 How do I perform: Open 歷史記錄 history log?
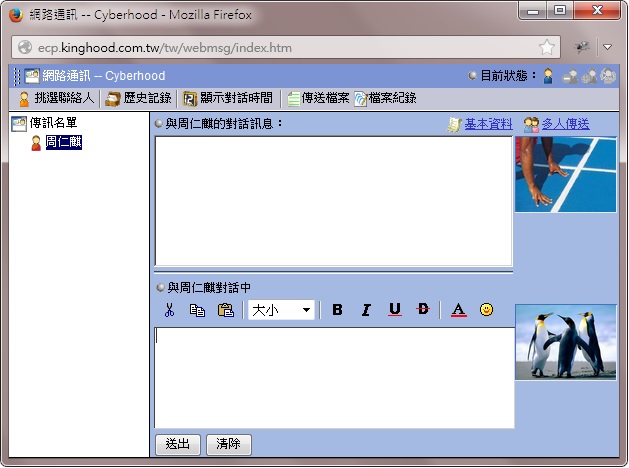(x=139, y=98)
